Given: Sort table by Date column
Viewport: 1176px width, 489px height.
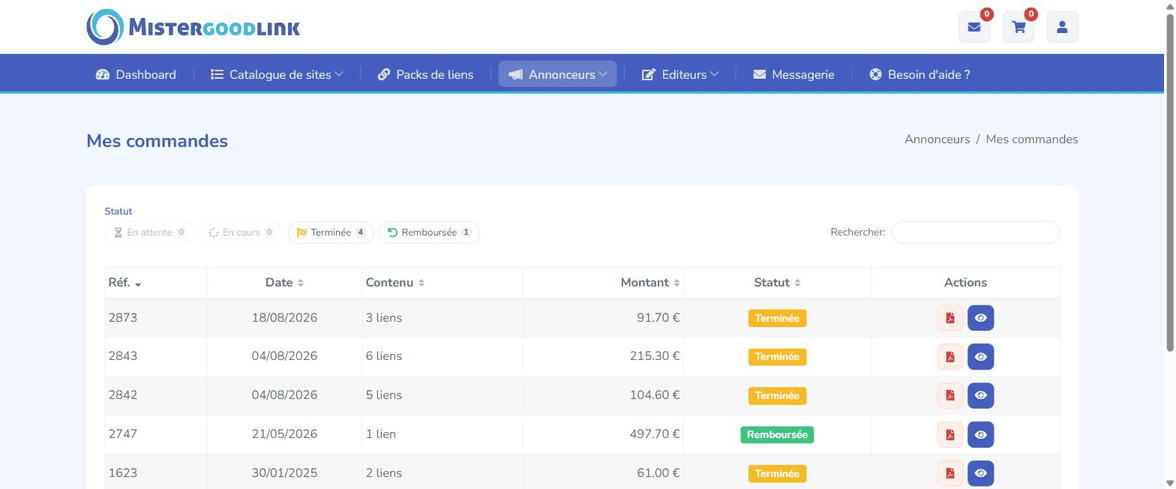Looking at the screenshot, I should pyautogui.click(x=284, y=283).
